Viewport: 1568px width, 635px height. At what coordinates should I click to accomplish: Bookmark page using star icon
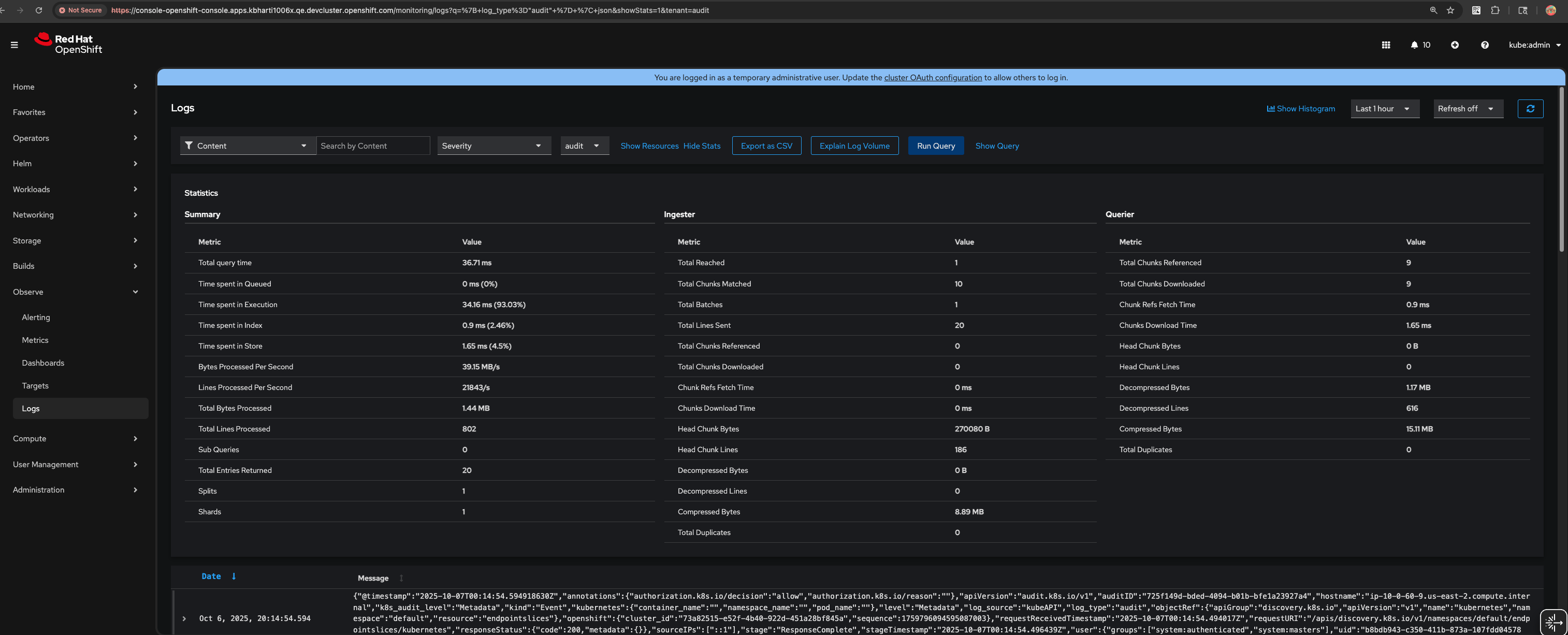pos(1450,10)
